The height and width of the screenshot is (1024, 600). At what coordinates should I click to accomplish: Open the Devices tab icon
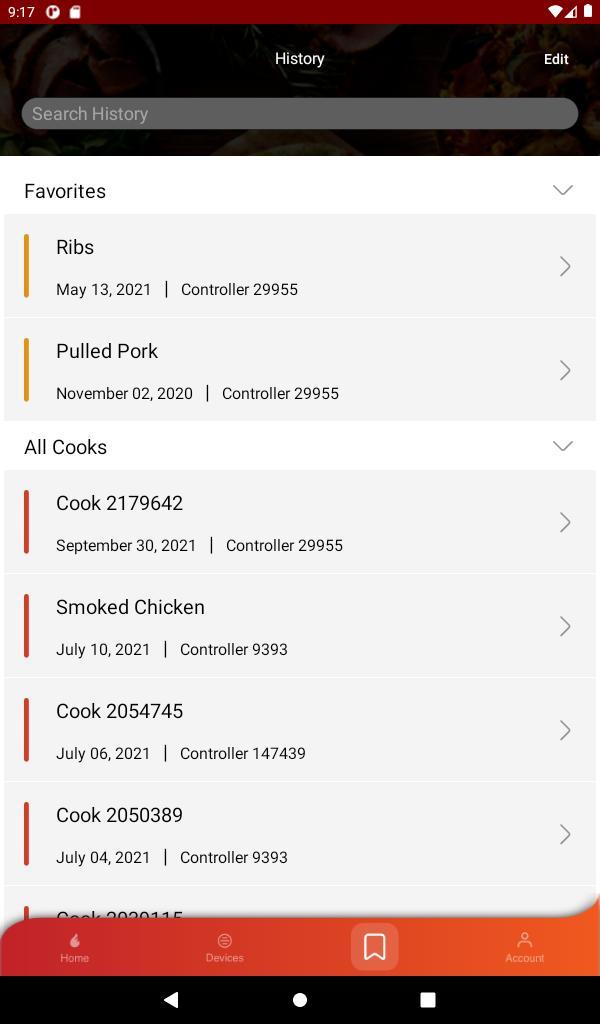coord(224,941)
